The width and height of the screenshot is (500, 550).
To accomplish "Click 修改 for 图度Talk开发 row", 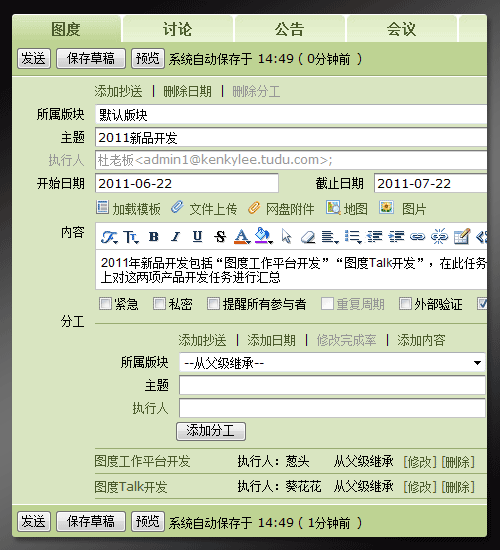I will (x=420, y=487).
